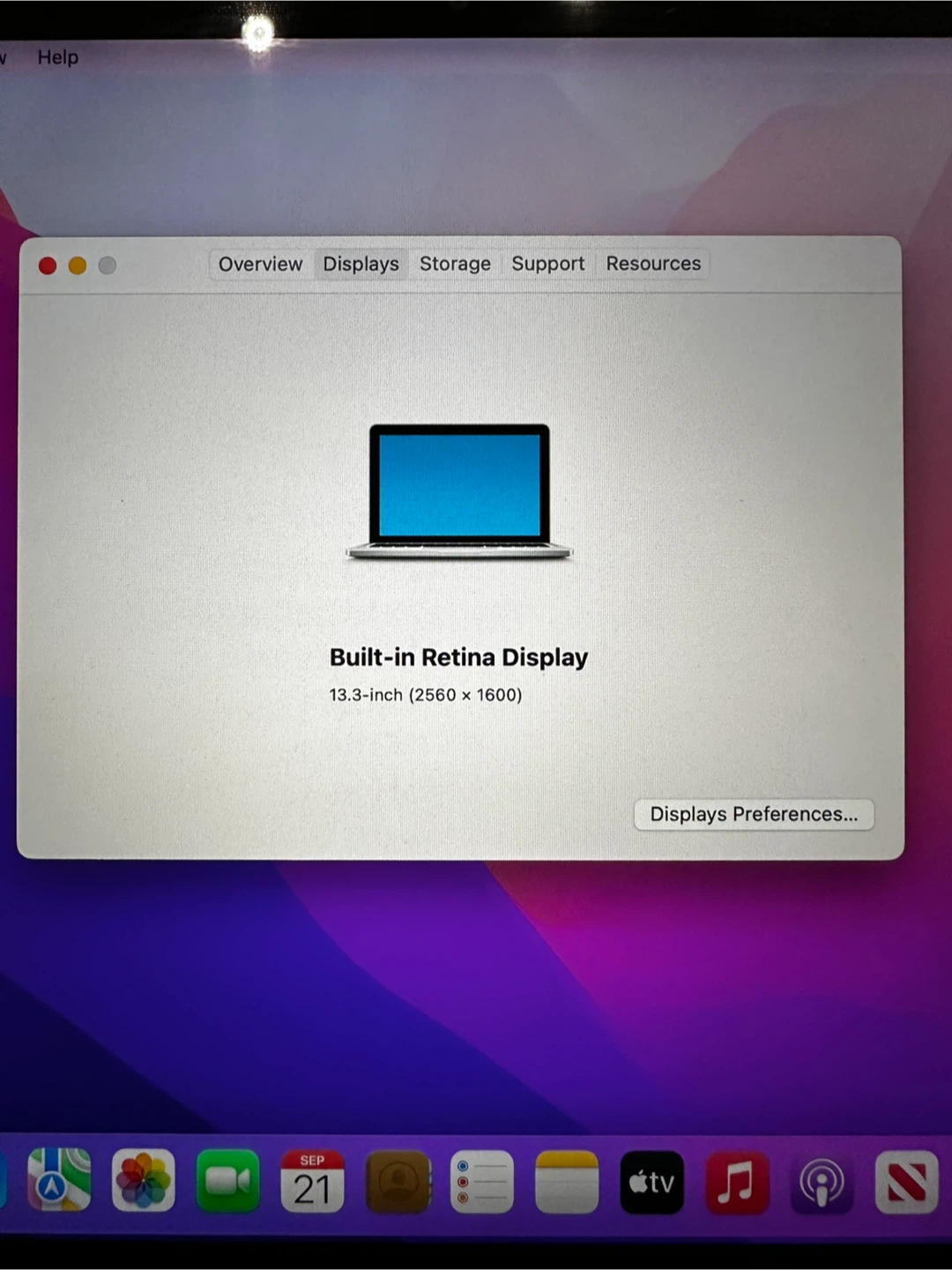Click the Displays Preferences button

[754, 814]
